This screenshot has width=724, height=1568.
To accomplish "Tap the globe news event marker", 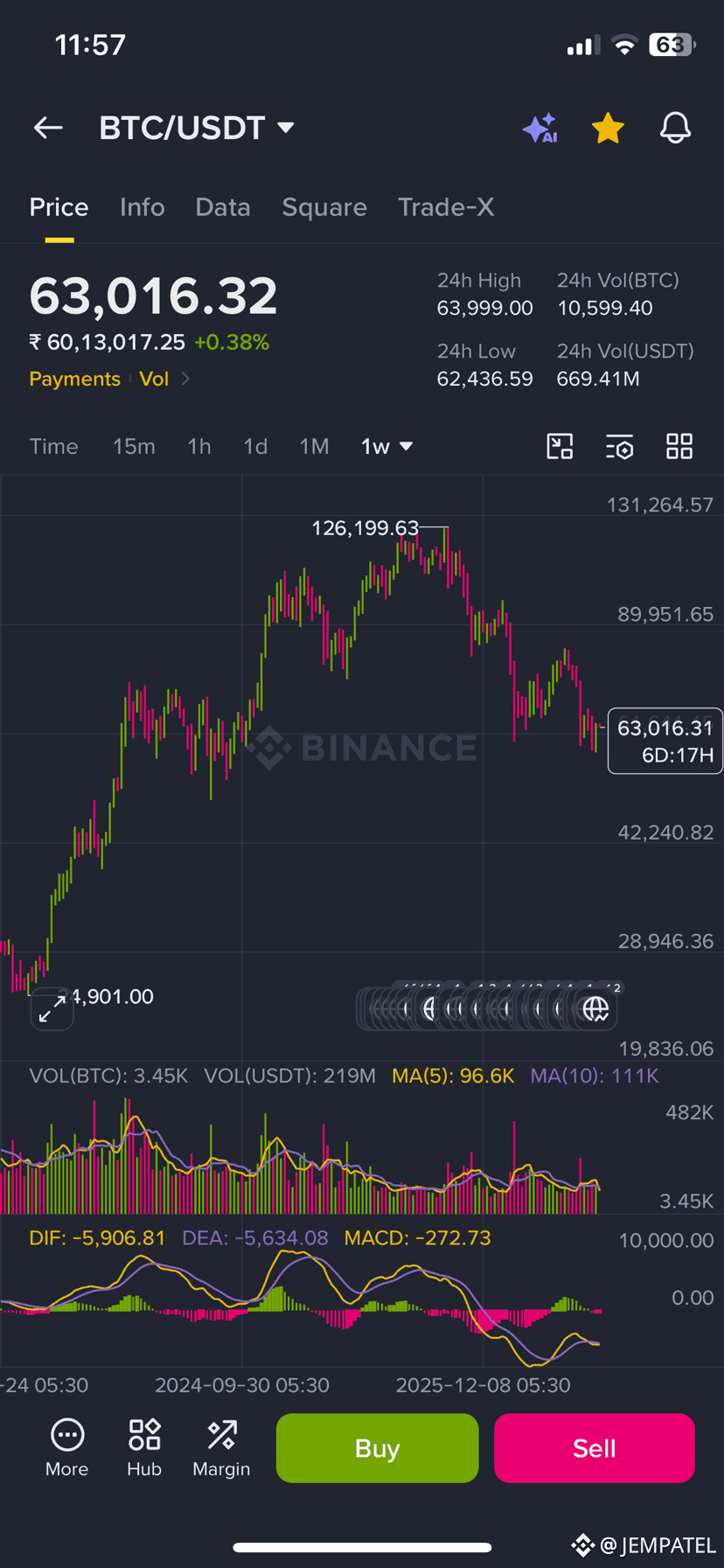I will click(x=596, y=1009).
